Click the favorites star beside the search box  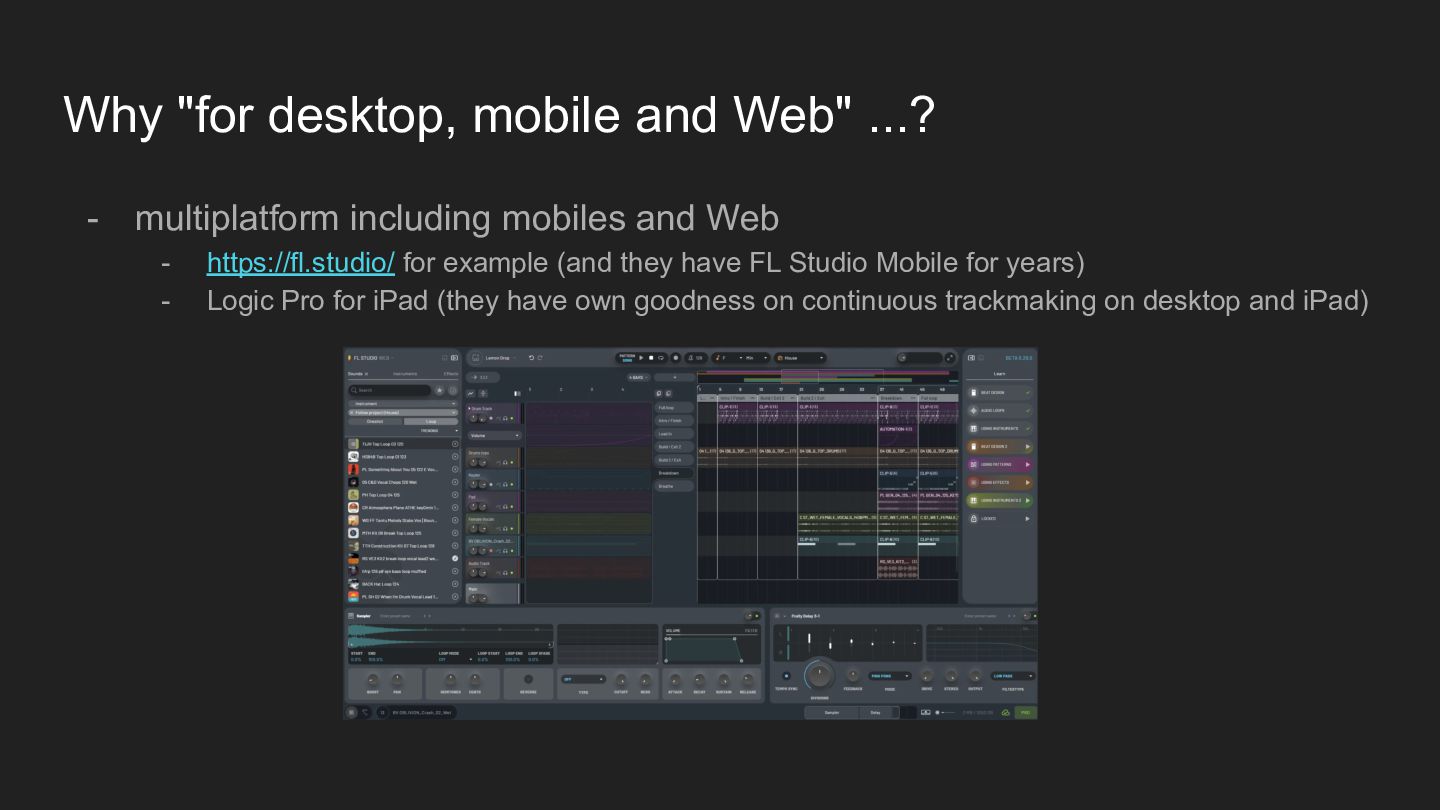pos(439,390)
